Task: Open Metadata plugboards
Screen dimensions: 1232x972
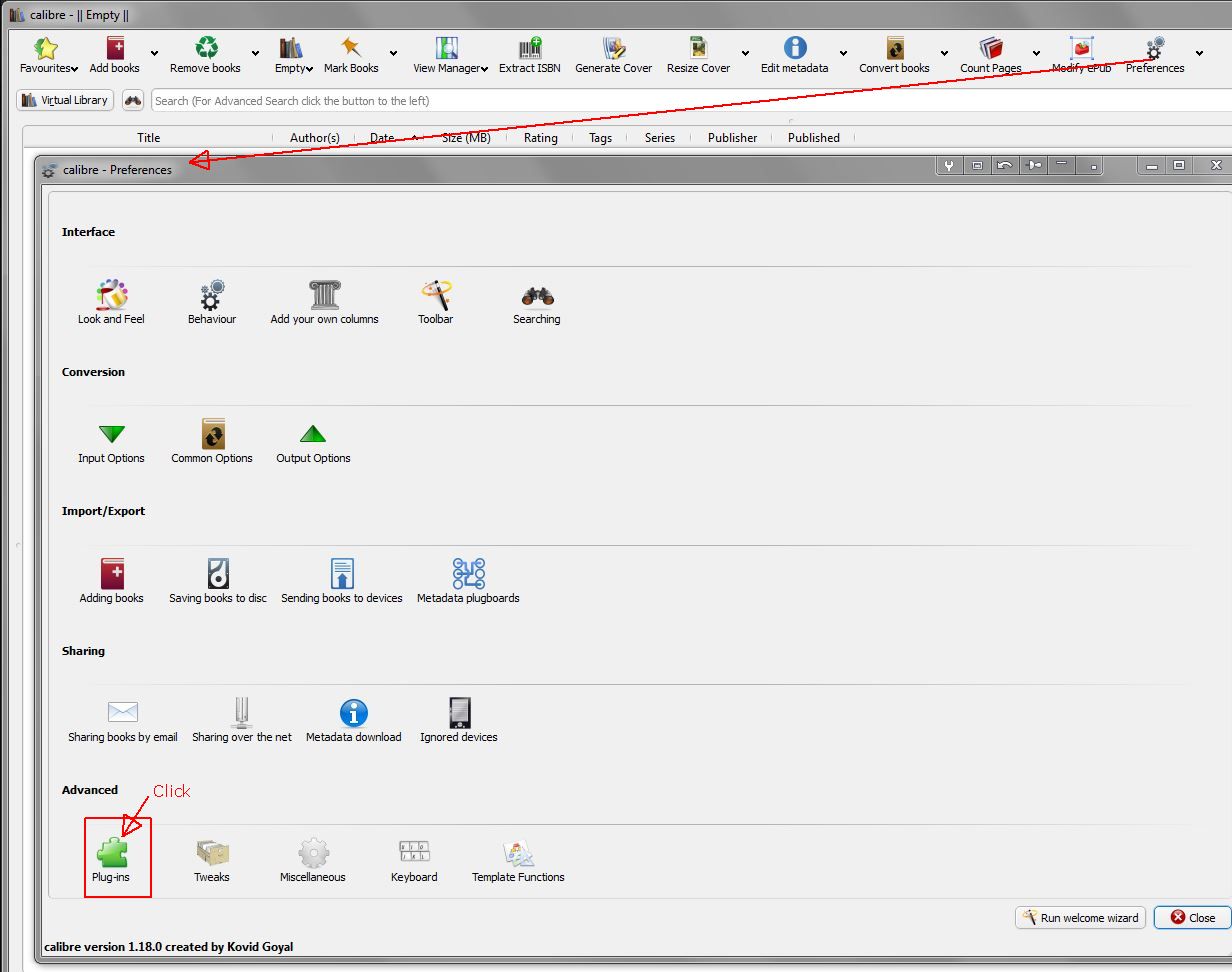Action: click(468, 582)
